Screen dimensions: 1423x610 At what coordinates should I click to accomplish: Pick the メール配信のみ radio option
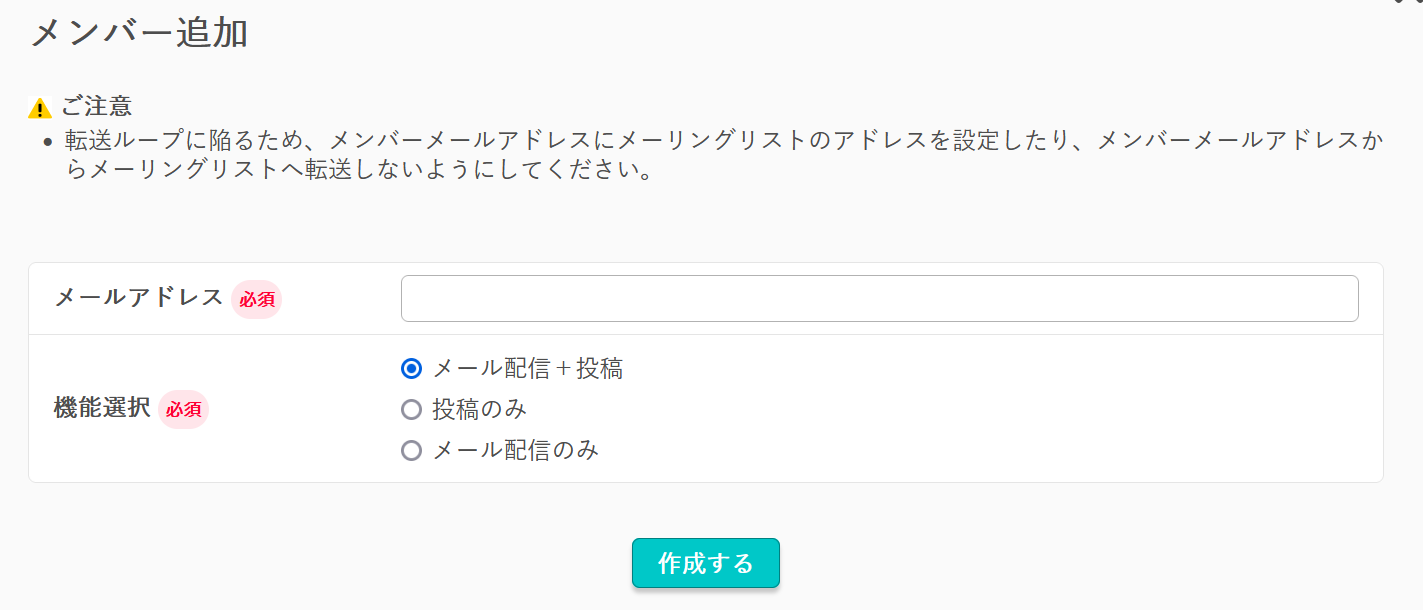coord(411,451)
